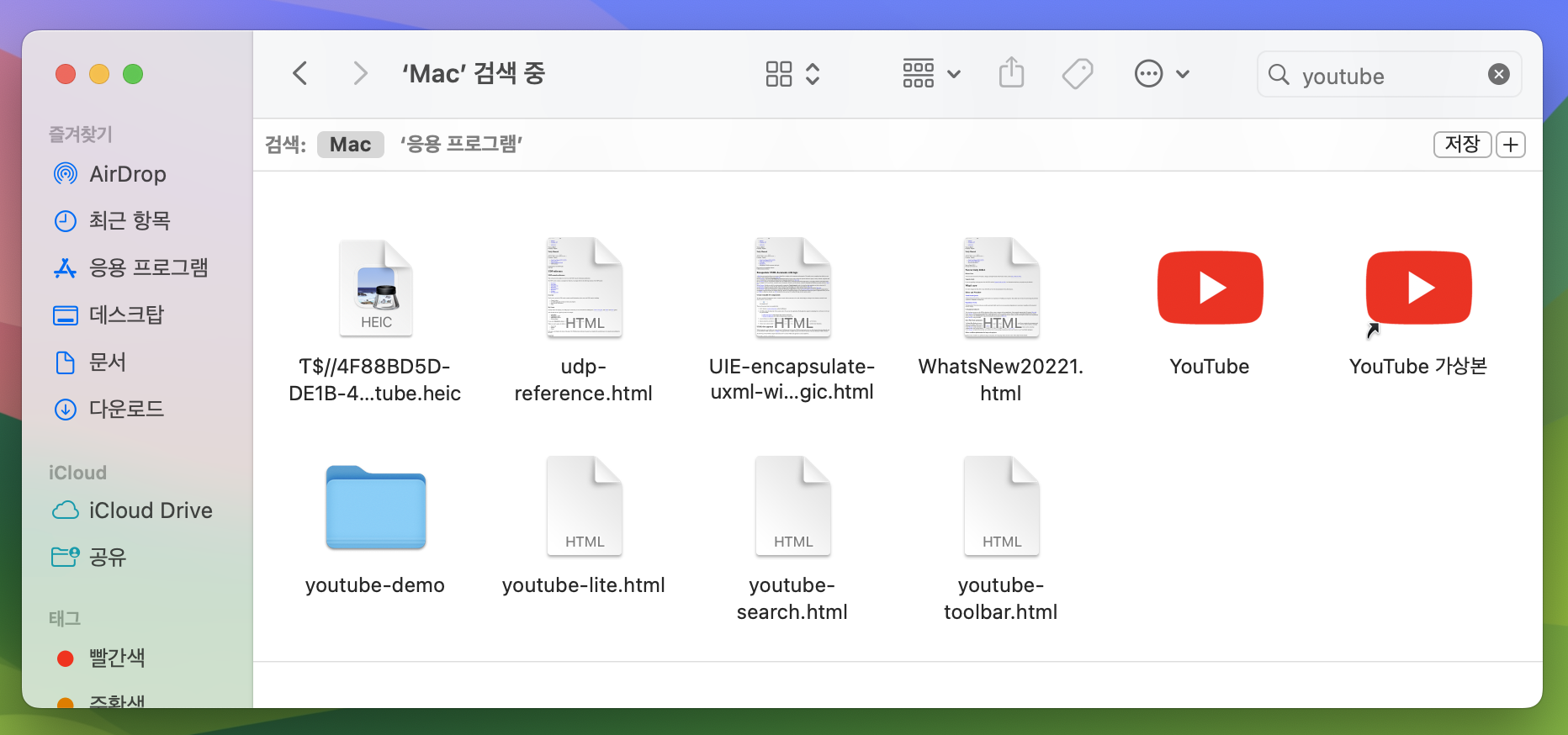
Task: Click the Share toolbar icon
Action: click(x=1011, y=73)
